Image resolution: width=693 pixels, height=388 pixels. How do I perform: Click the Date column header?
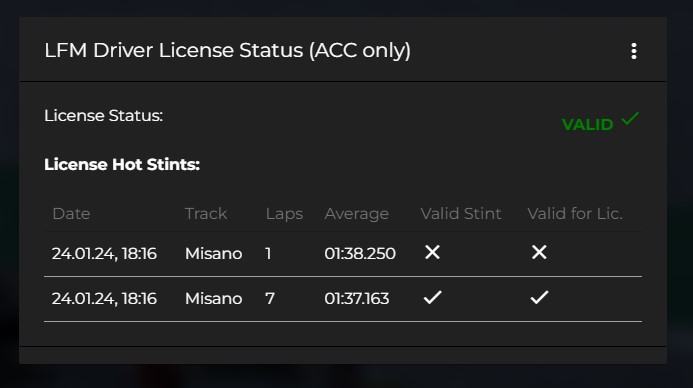coord(71,214)
